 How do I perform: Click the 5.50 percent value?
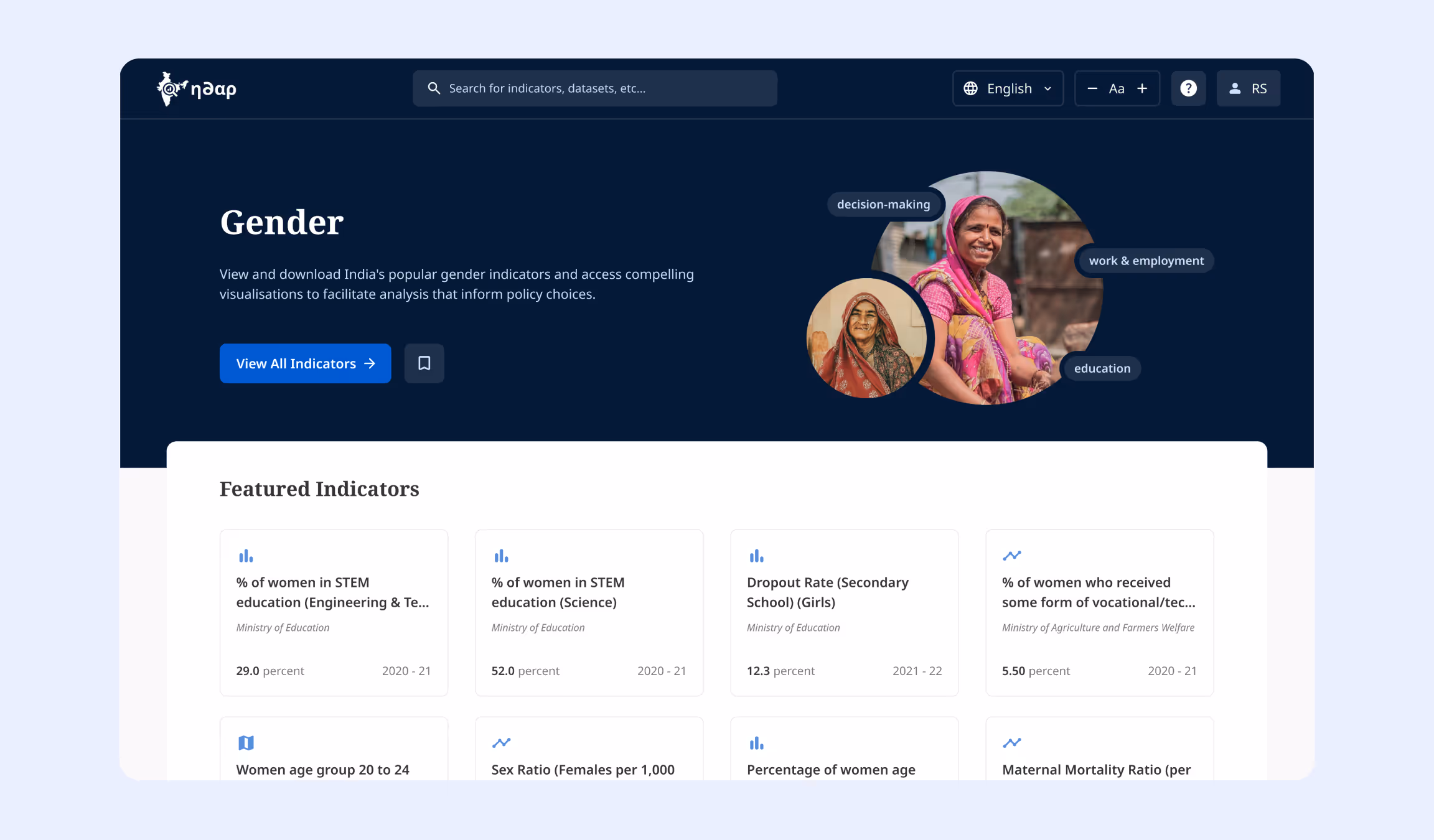[1036, 671]
